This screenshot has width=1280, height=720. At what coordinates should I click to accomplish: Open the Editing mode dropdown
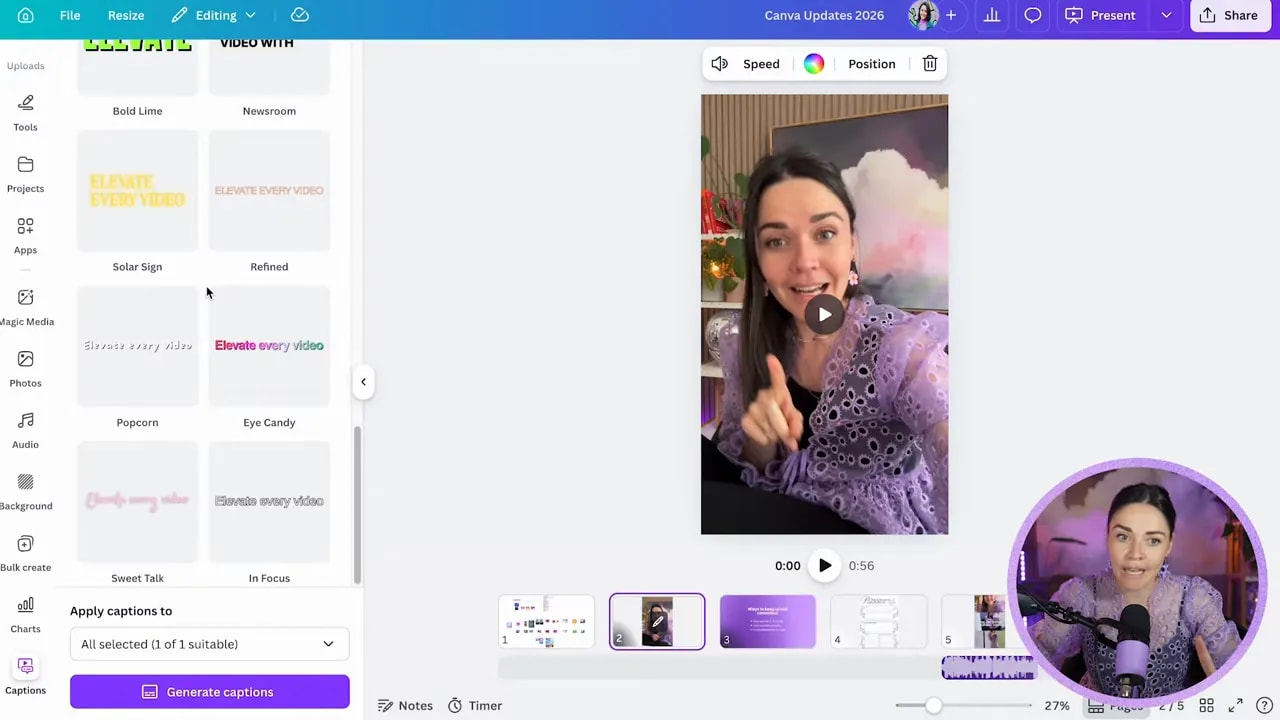[214, 15]
